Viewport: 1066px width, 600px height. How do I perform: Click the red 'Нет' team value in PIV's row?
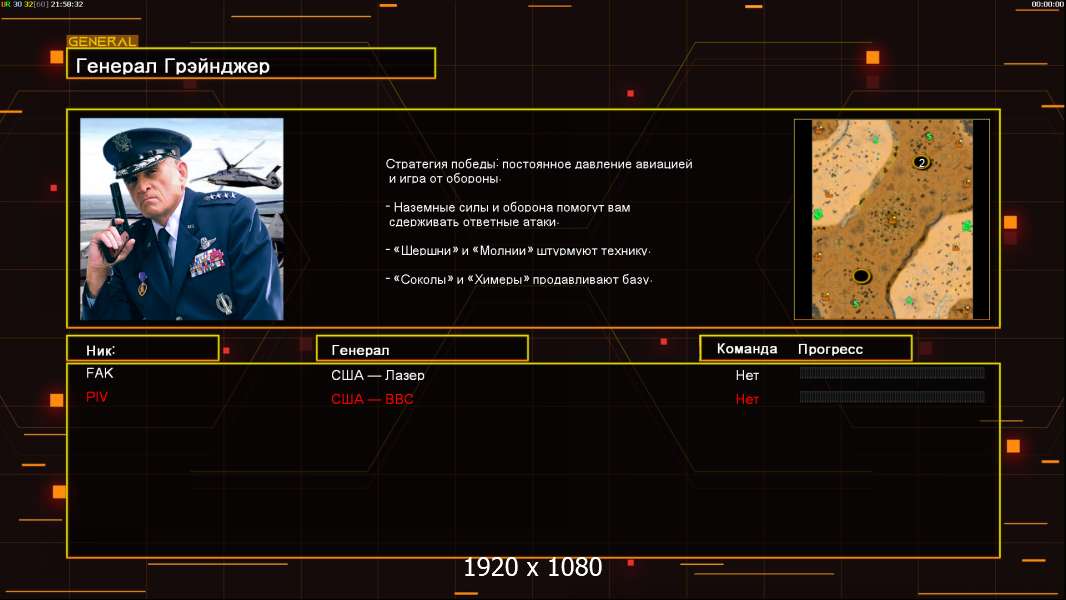pyautogui.click(x=747, y=399)
